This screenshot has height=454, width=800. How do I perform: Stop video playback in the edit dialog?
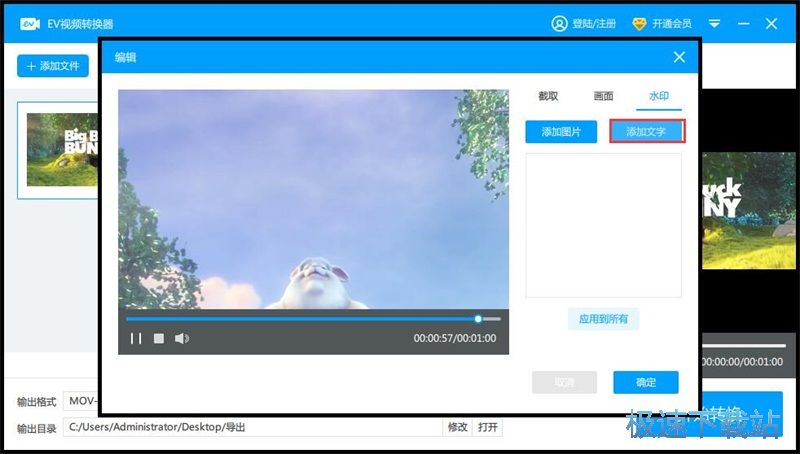pyautogui.click(x=159, y=338)
